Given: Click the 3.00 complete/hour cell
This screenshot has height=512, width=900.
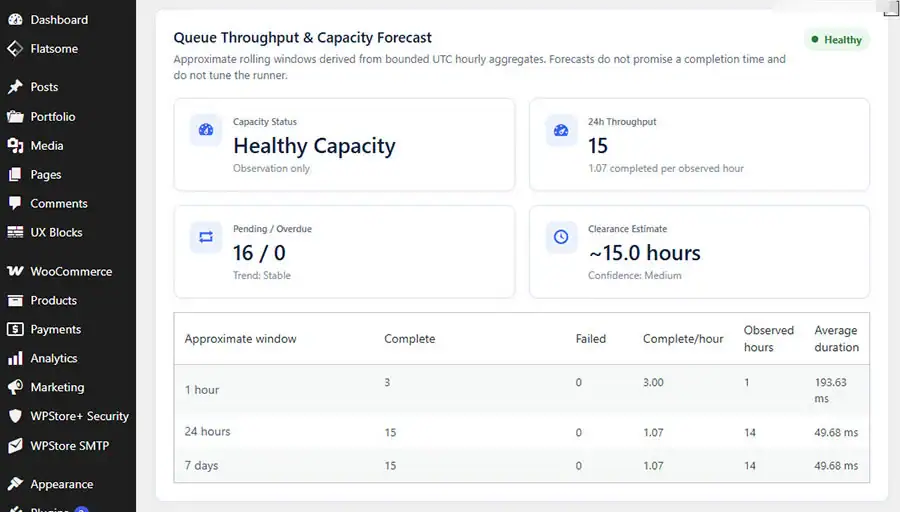Looking at the screenshot, I should coord(653,382).
